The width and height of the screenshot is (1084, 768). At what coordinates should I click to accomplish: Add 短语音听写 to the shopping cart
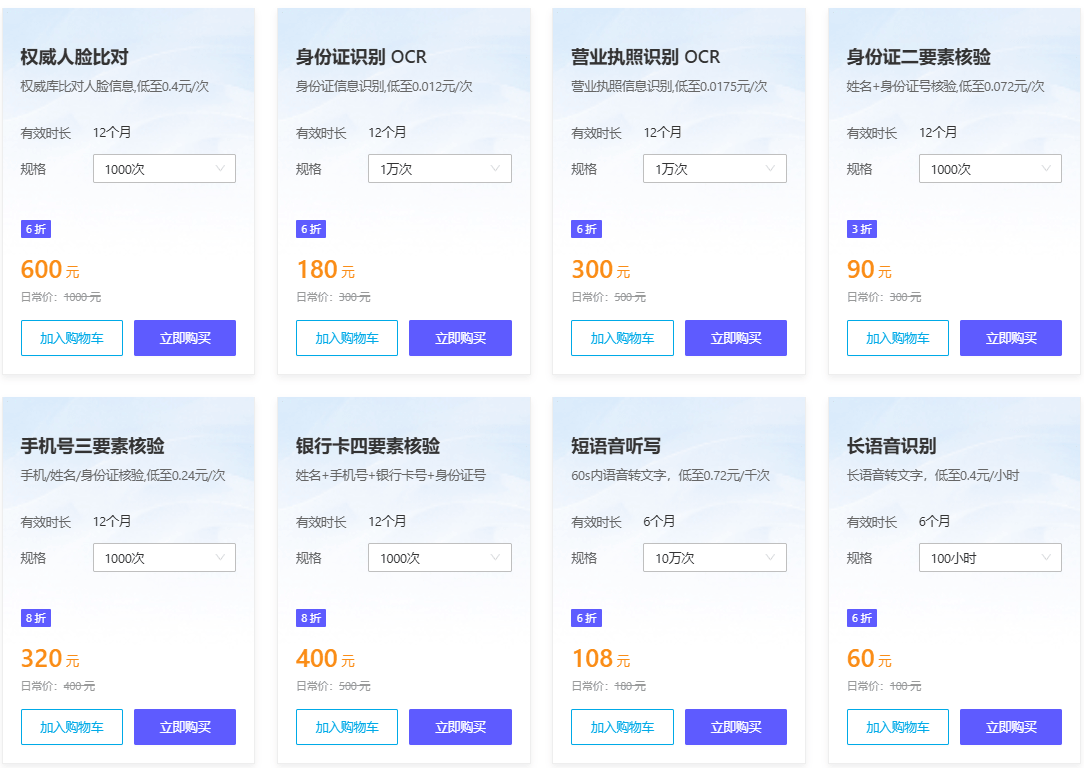point(622,727)
